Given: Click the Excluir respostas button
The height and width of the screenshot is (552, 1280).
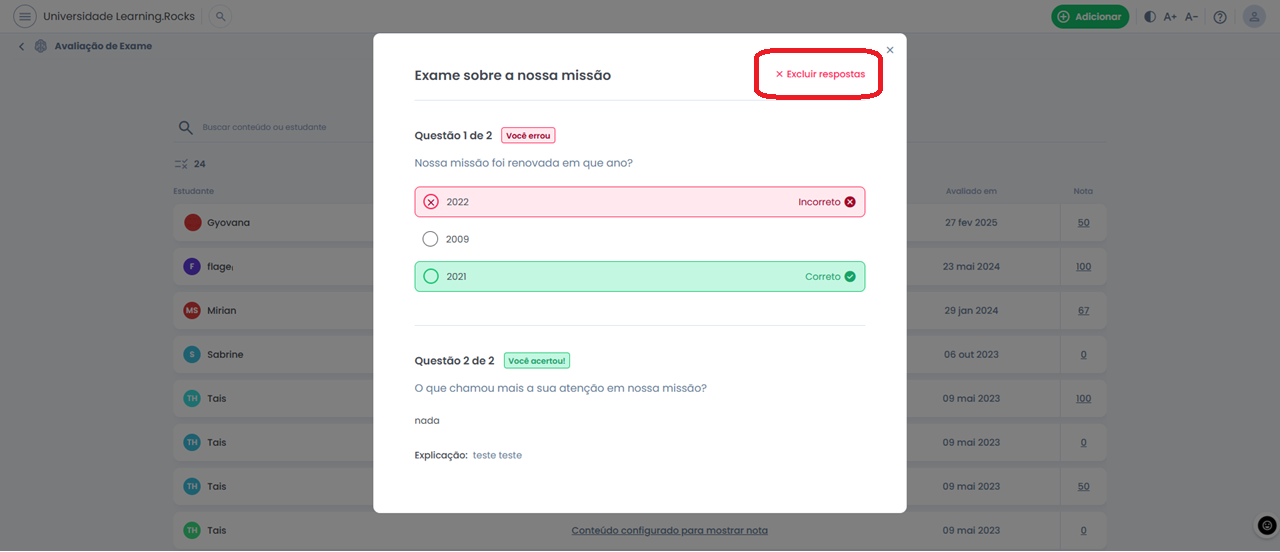Looking at the screenshot, I should point(820,74).
